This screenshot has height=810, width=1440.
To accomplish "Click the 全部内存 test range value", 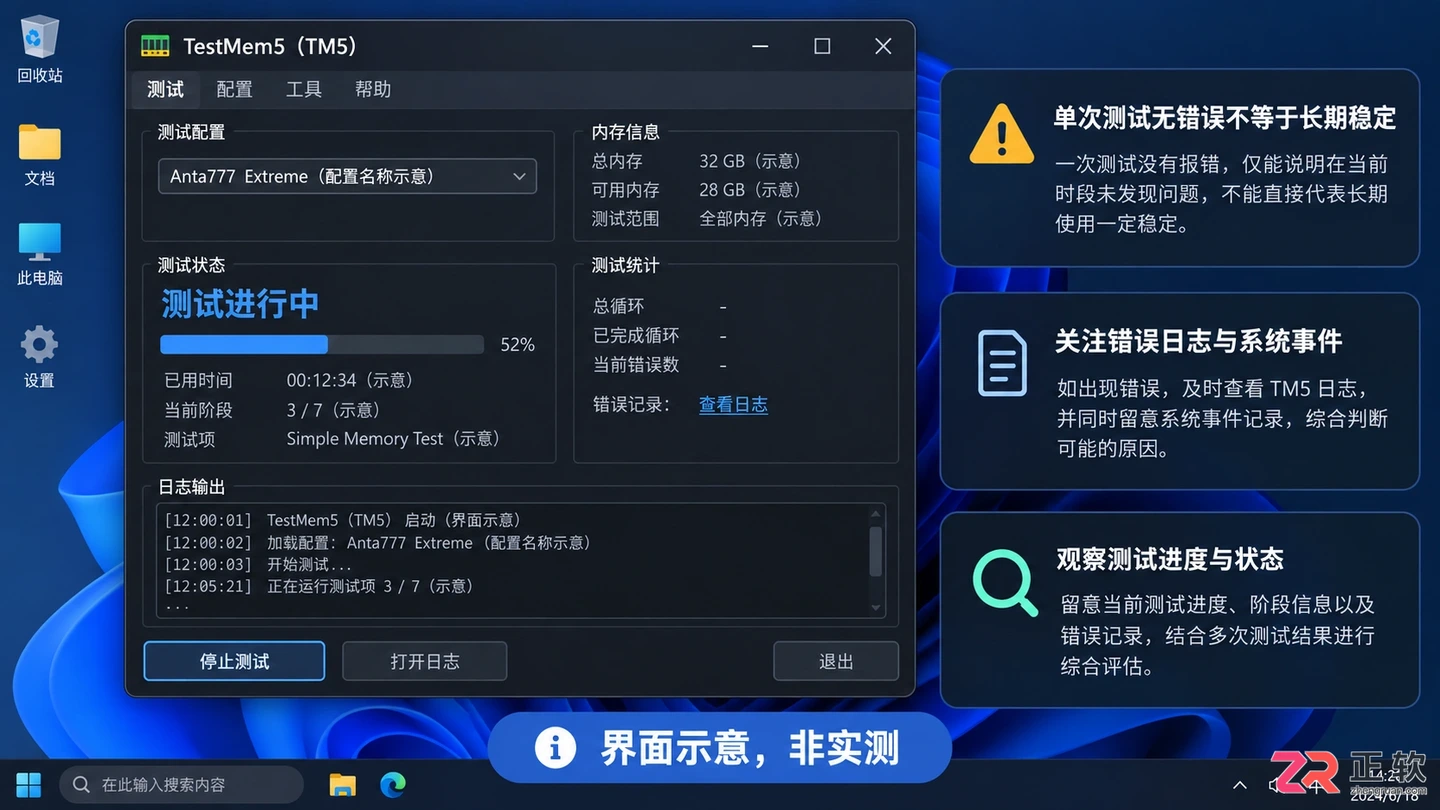I will pyautogui.click(x=761, y=218).
